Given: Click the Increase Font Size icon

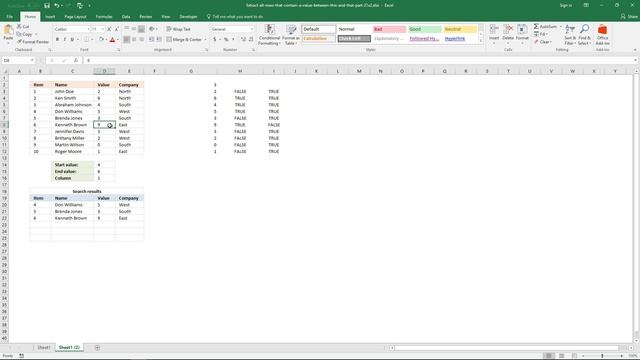Looking at the screenshot, I should [109, 29].
